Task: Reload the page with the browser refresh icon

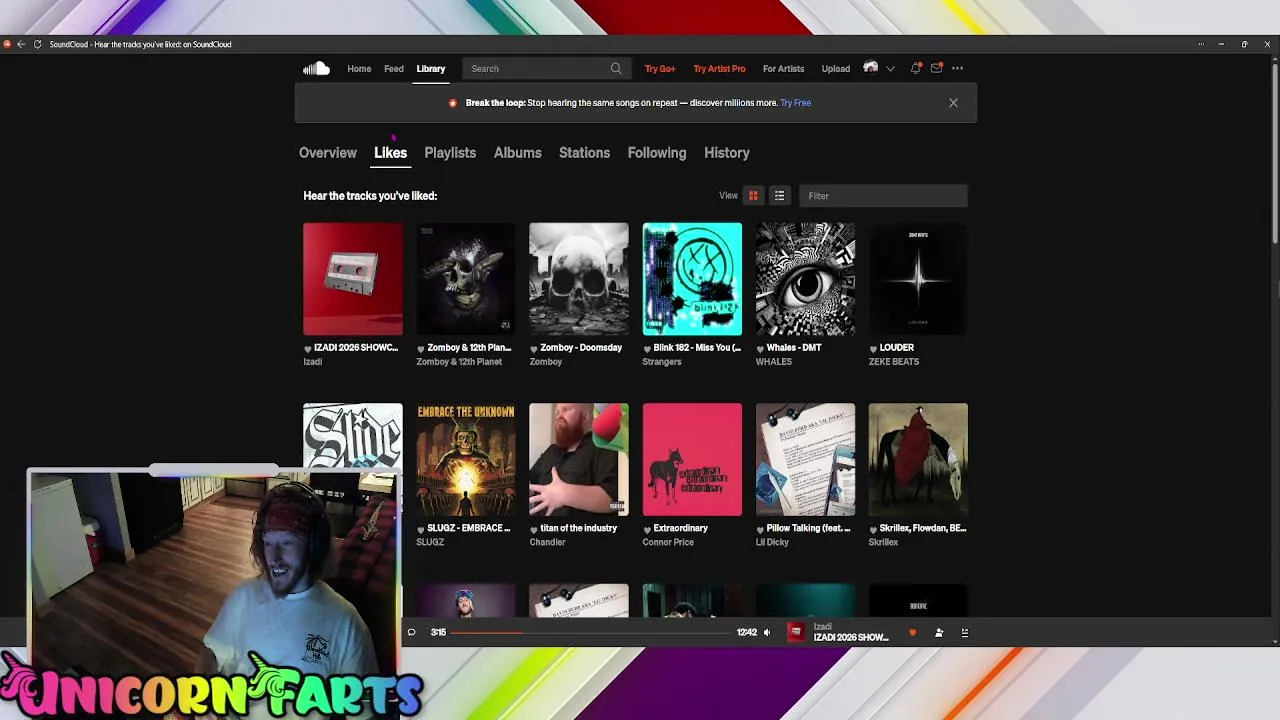Action: tap(38, 44)
